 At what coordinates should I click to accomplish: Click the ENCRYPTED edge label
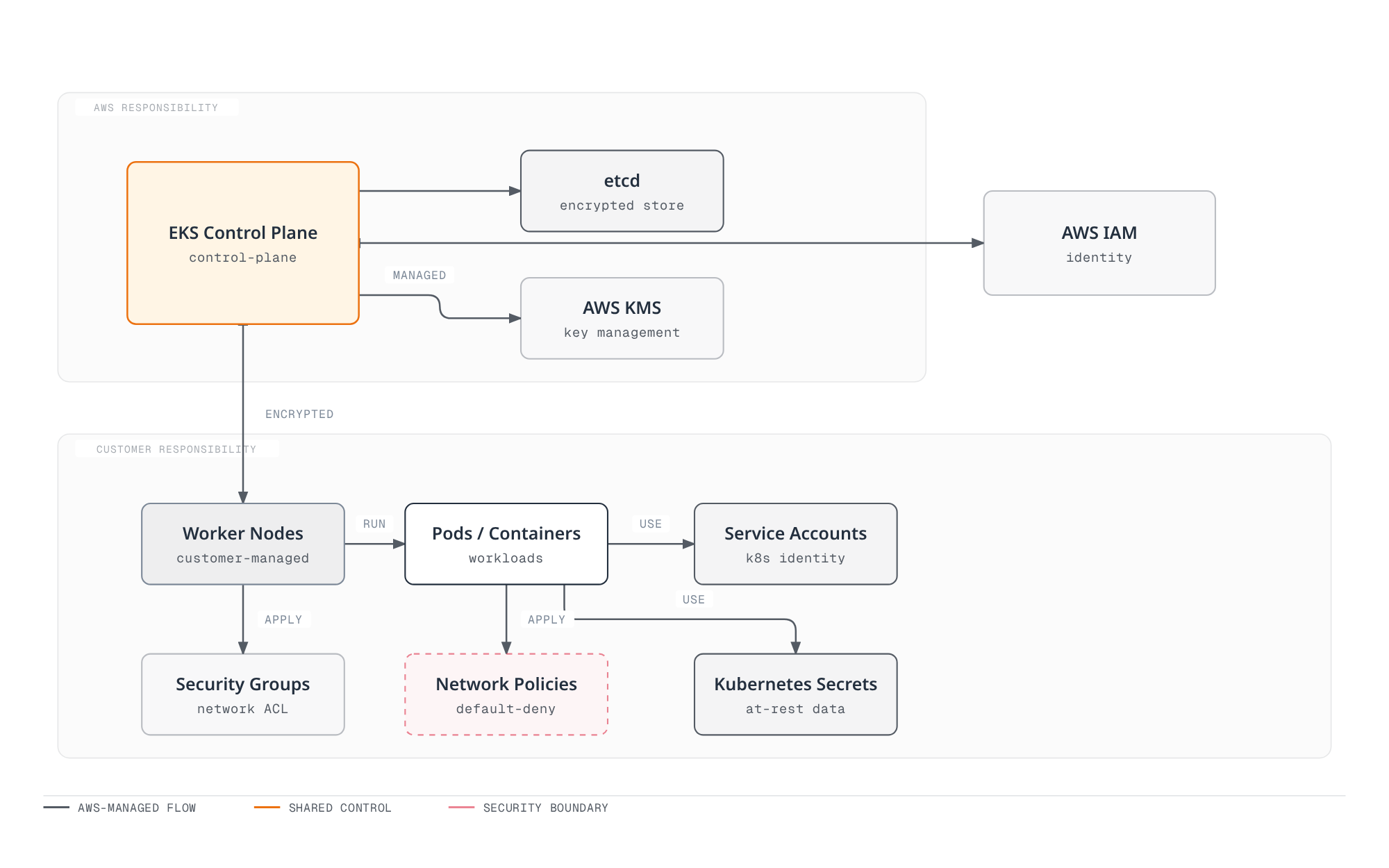(299, 414)
